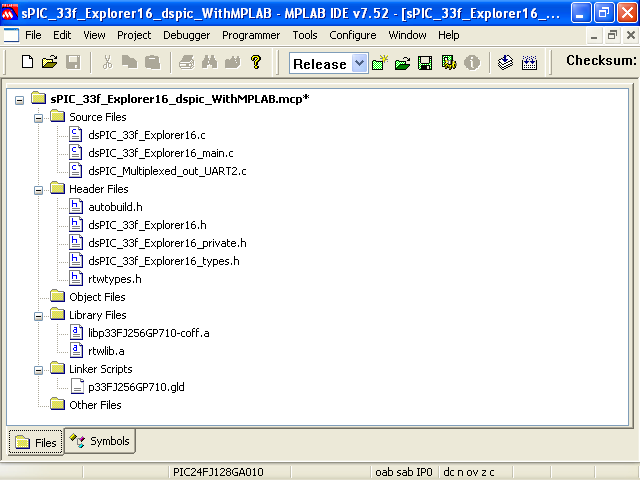Click the Help question mark icon
This screenshot has height=480, width=640.
tap(256, 62)
